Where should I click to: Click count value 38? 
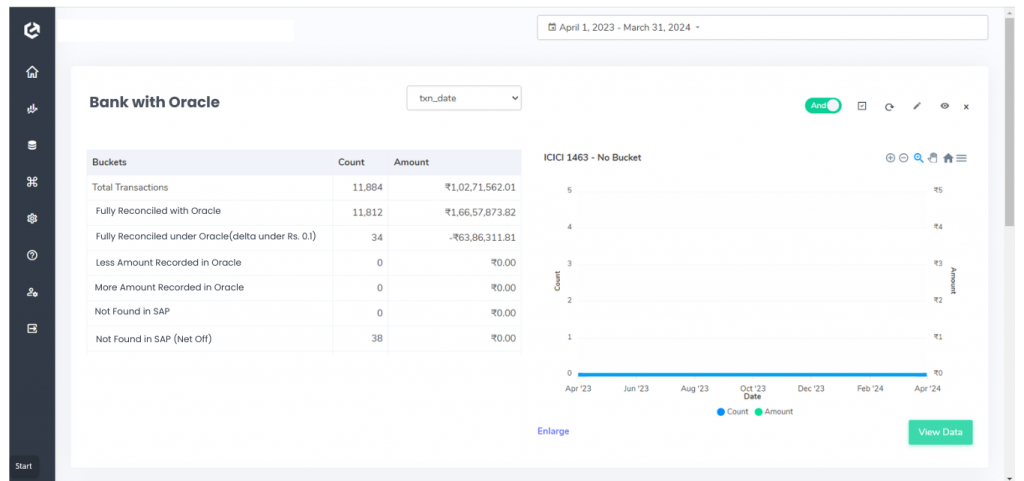coord(377,338)
